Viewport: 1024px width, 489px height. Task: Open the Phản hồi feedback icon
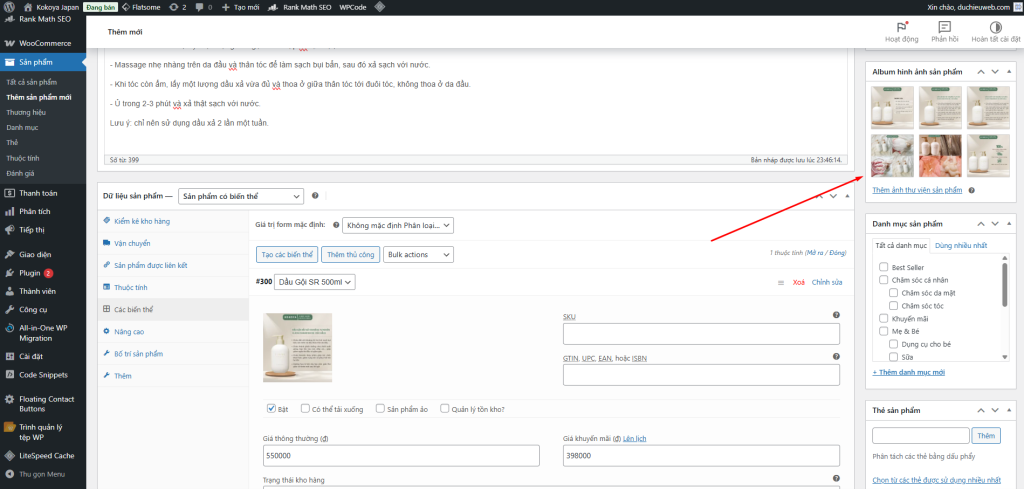[x=944, y=27]
